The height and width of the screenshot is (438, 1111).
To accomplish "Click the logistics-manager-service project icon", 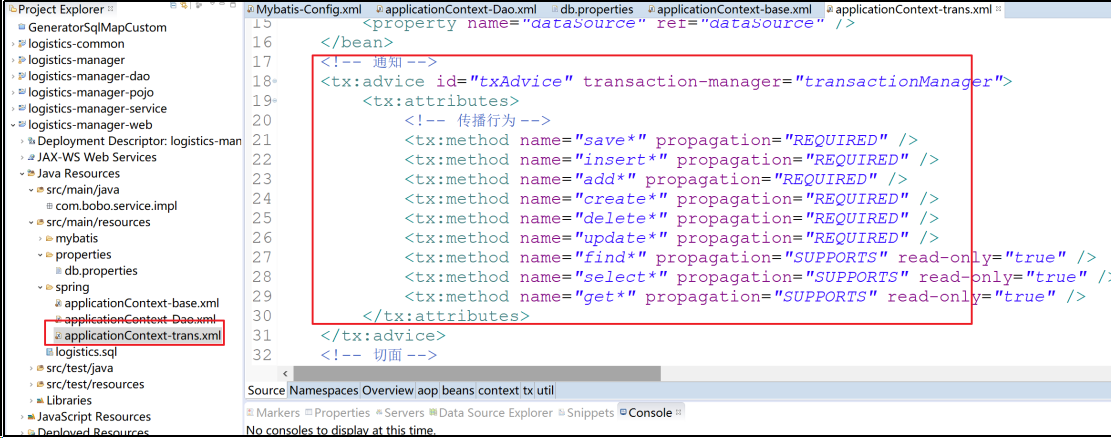I will pos(22,109).
